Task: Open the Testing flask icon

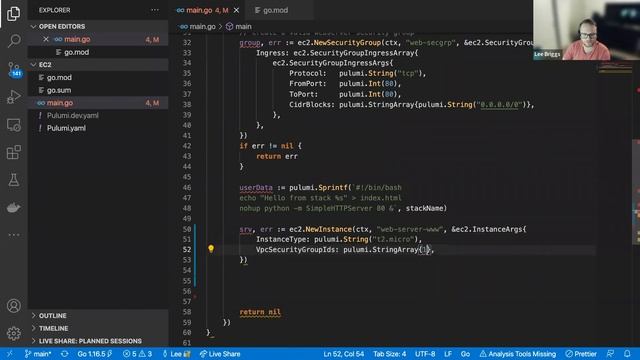Action: coord(13,180)
